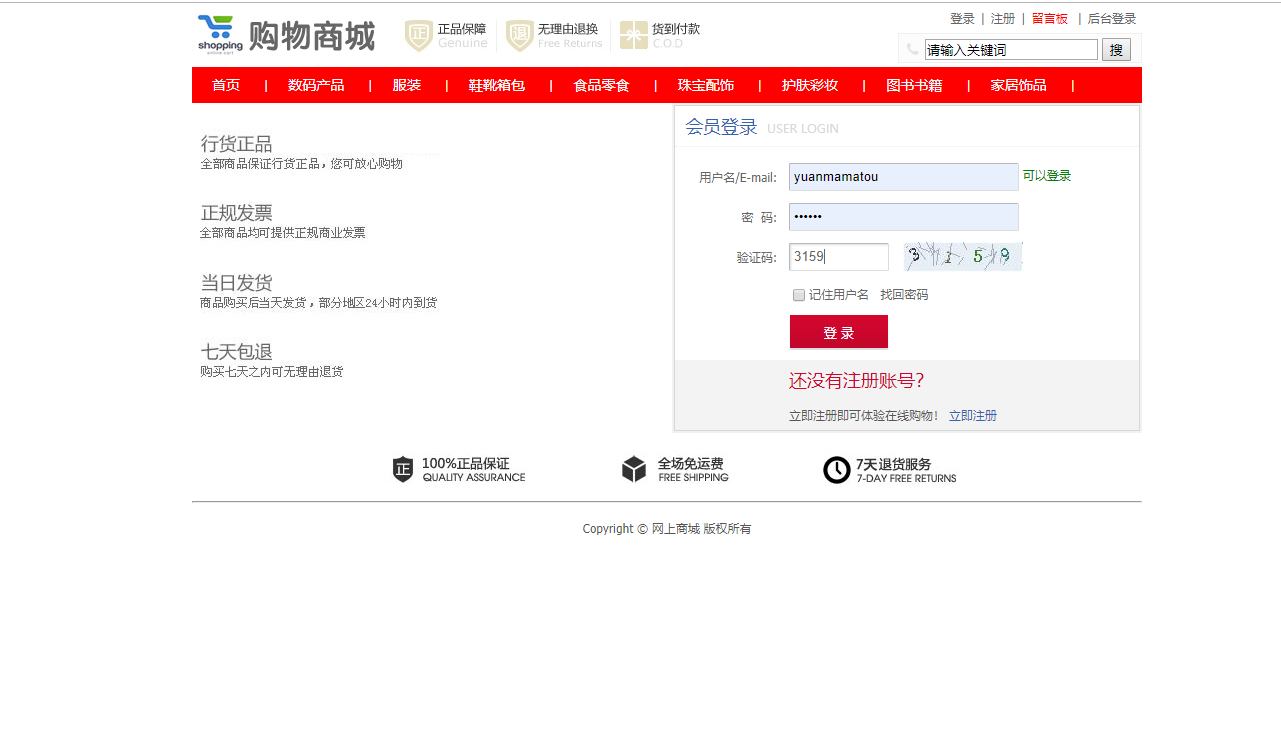This screenshot has width=1281, height=754.
Task: Click the 全场免运费 shipping box icon
Action: point(634,469)
